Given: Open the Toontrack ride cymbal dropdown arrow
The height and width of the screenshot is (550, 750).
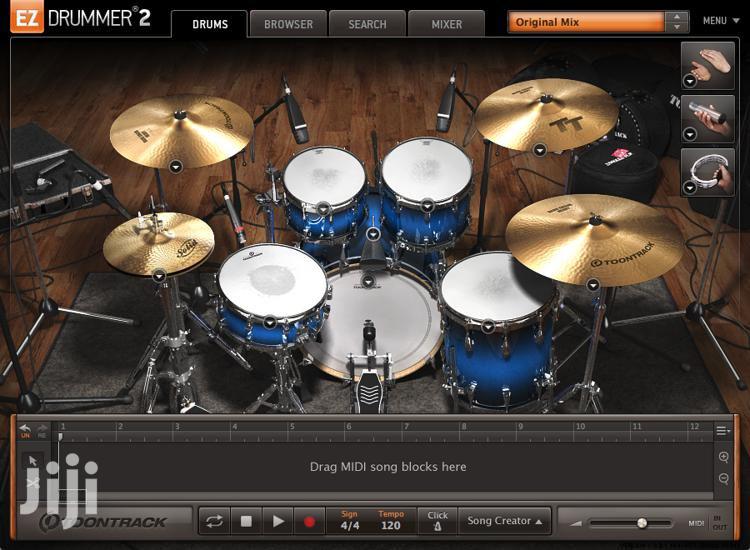Looking at the screenshot, I should [x=593, y=285].
